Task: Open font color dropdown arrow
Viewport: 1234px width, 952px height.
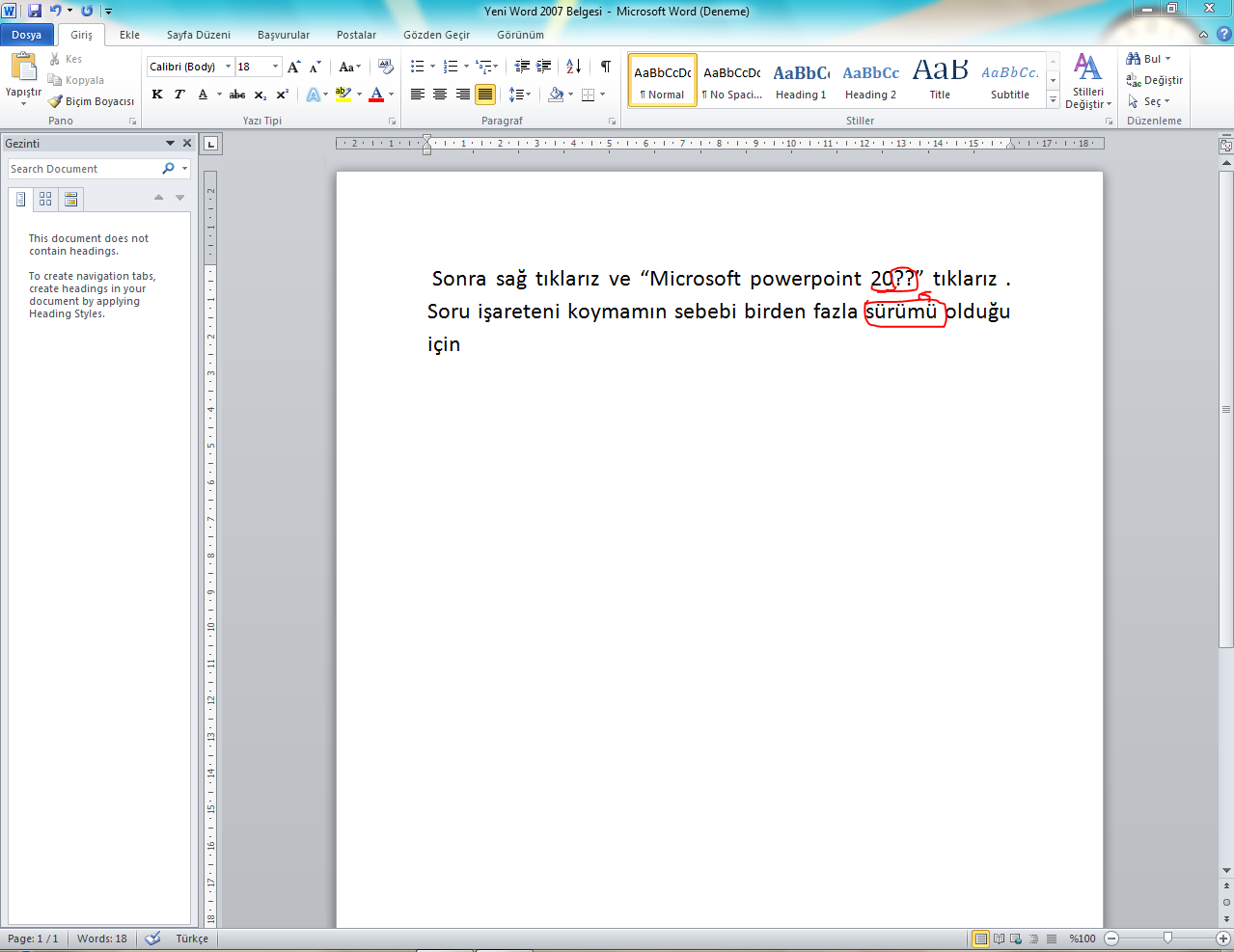Action: (x=391, y=95)
